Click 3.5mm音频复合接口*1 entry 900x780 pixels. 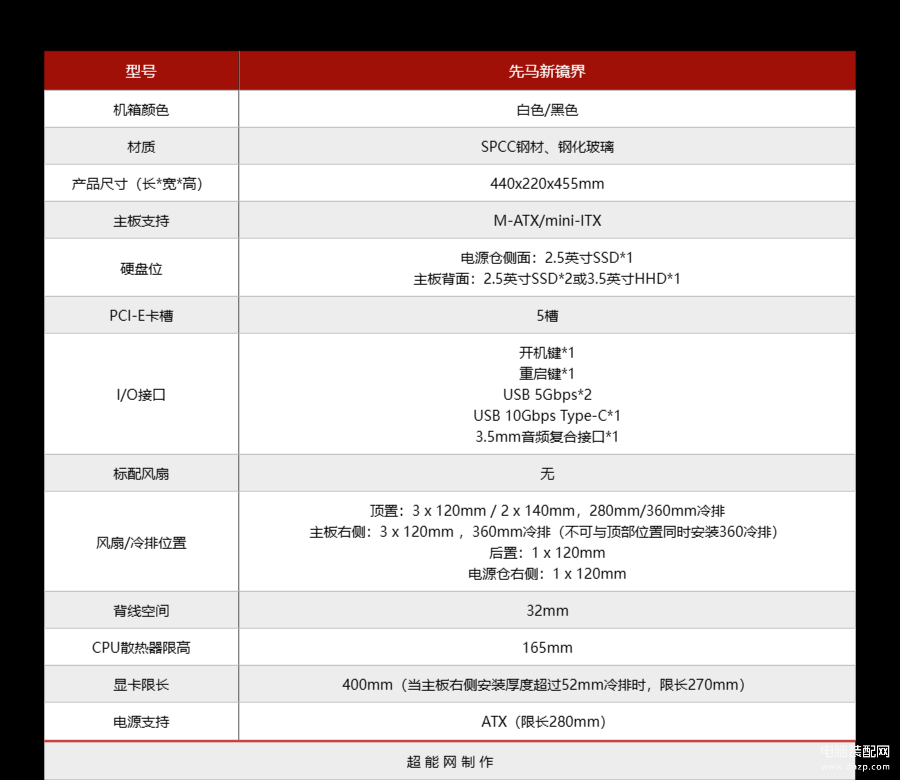(x=547, y=437)
